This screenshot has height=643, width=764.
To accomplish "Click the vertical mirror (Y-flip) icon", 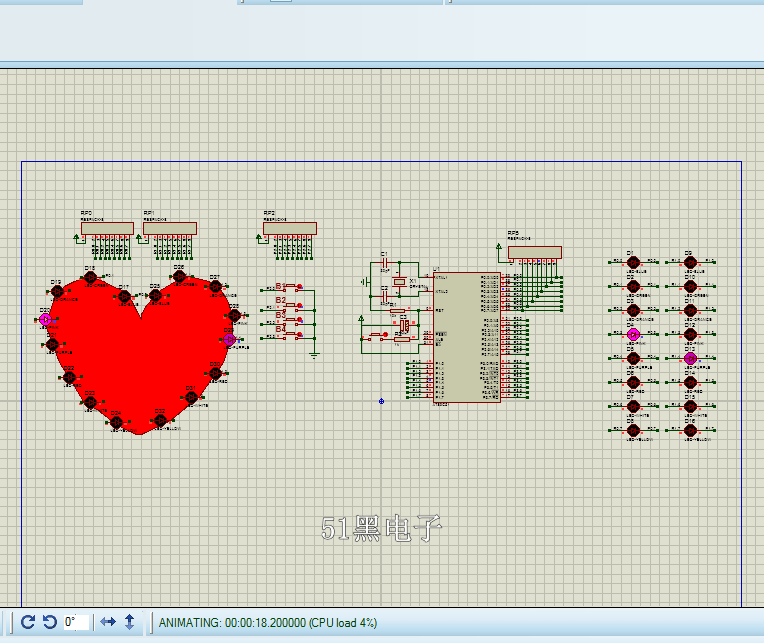I will (x=129, y=622).
